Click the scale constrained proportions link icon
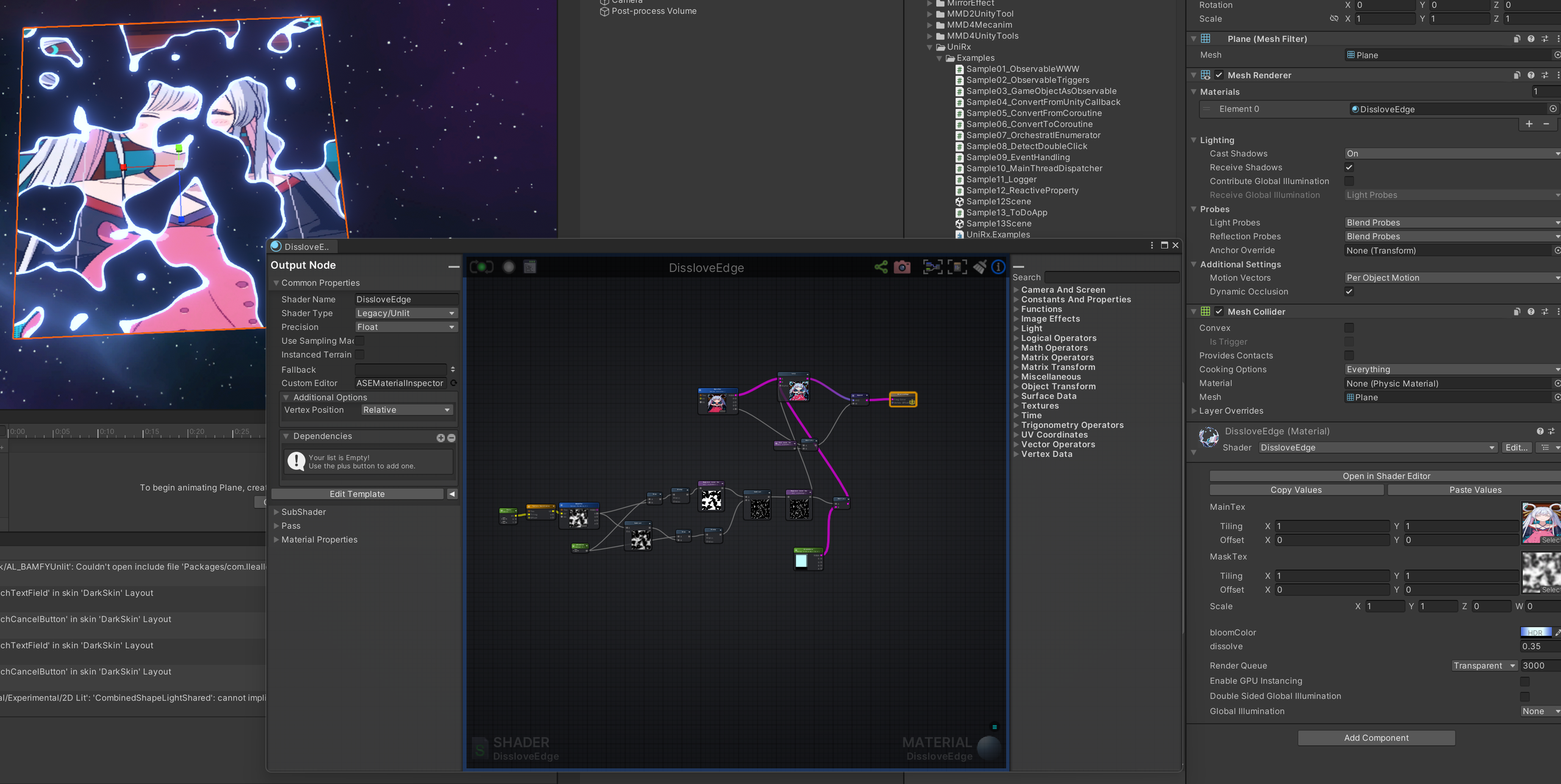 click(1334, 19)
